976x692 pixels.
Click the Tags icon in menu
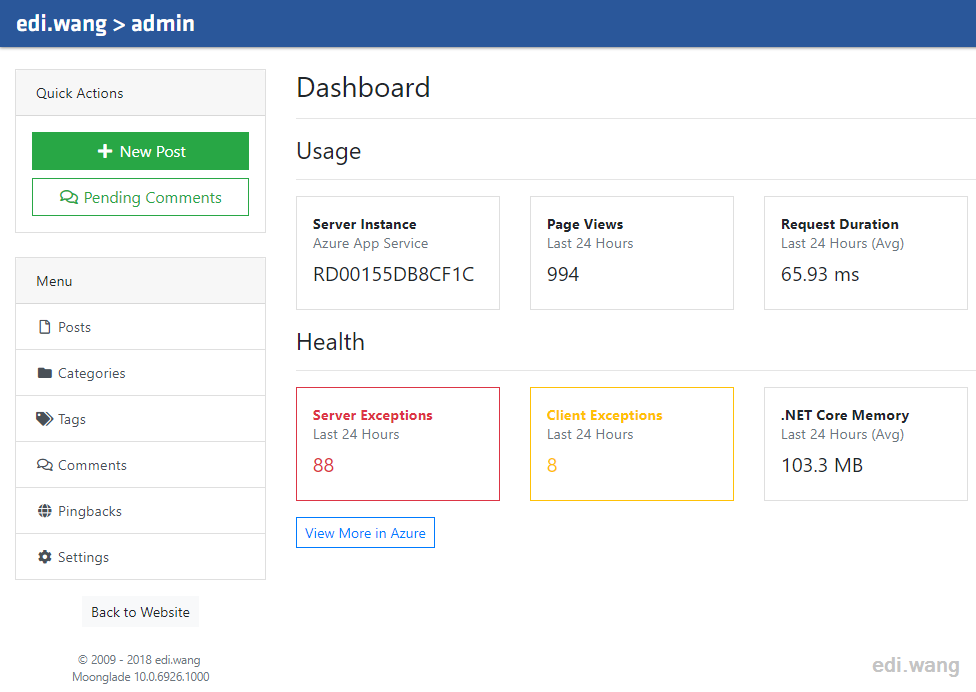coord(45,419)
